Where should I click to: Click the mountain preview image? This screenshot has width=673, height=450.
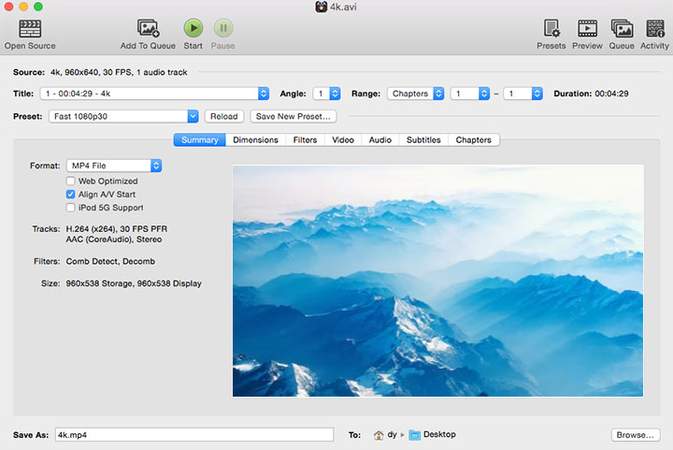438,281
